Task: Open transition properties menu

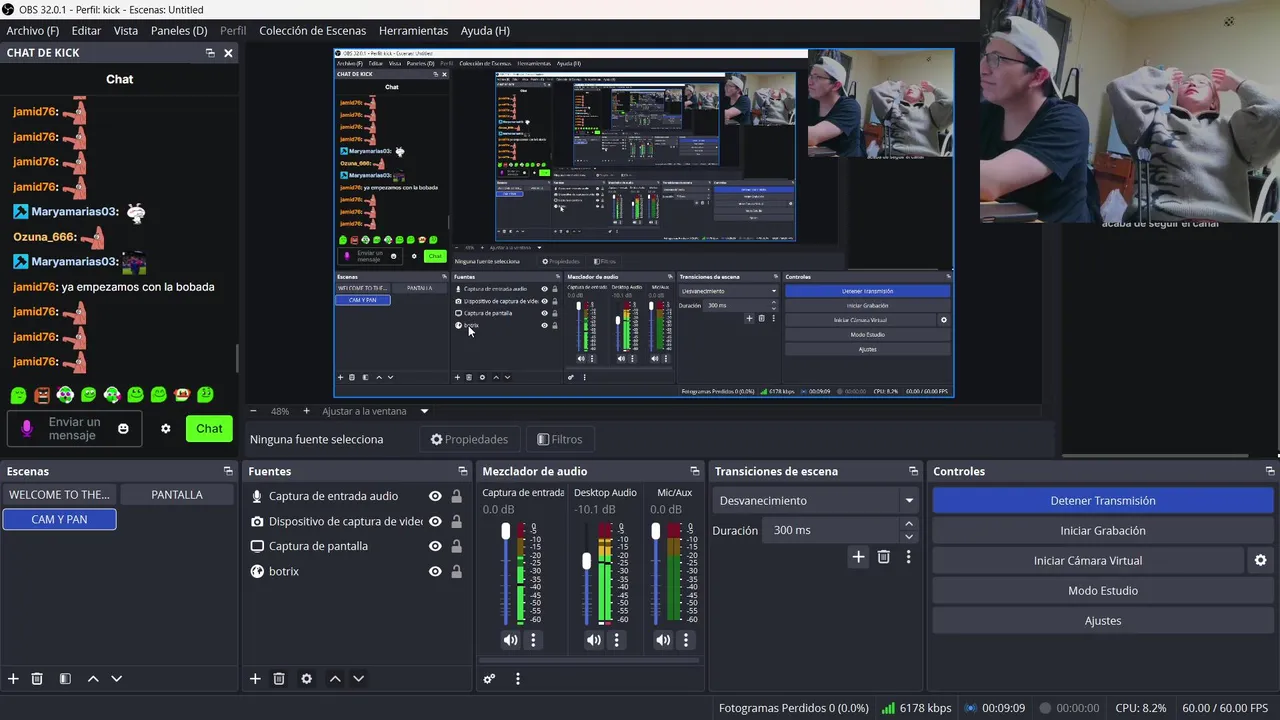Action: [908, 557]
